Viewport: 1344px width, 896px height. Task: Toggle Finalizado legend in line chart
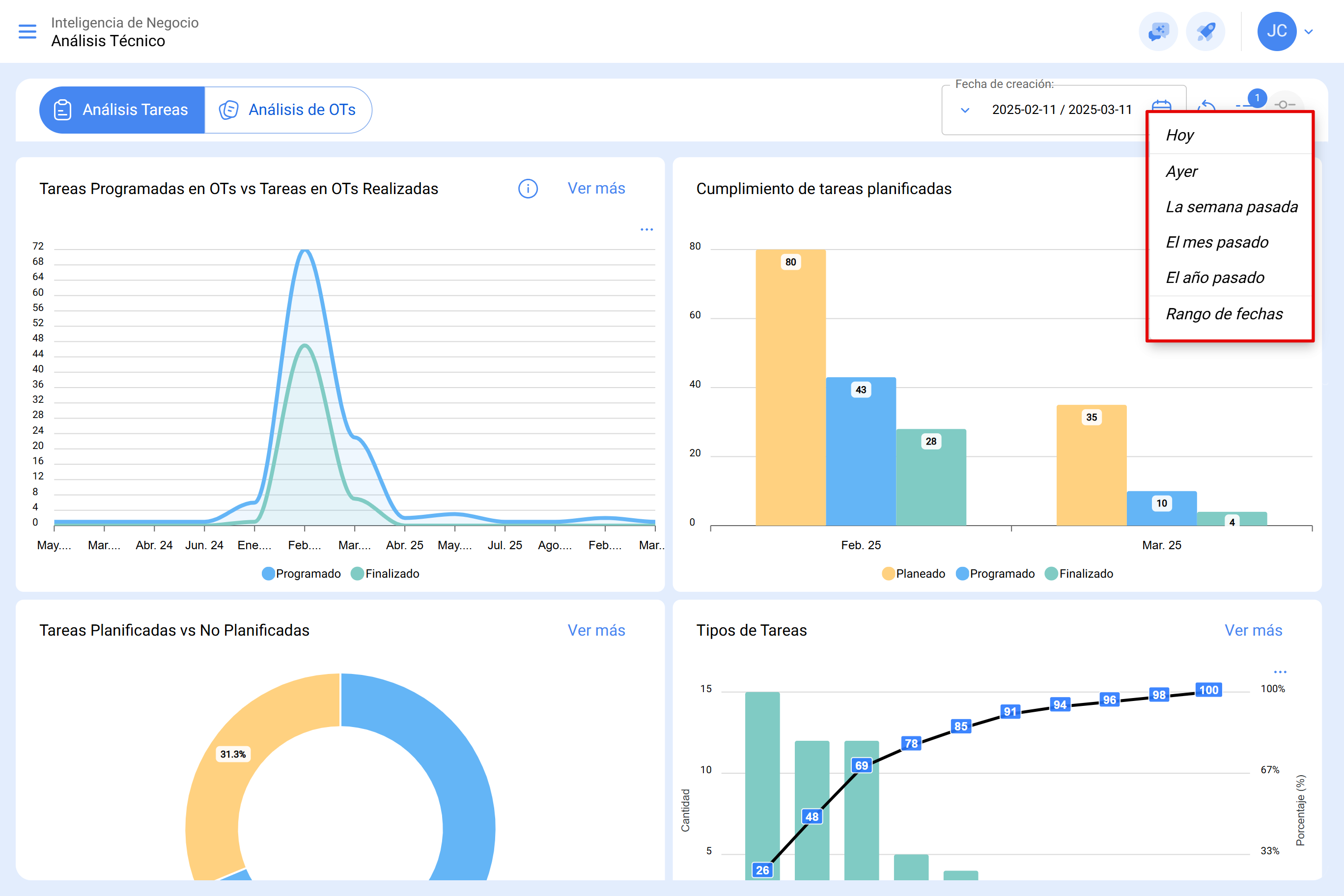(385, 574)
